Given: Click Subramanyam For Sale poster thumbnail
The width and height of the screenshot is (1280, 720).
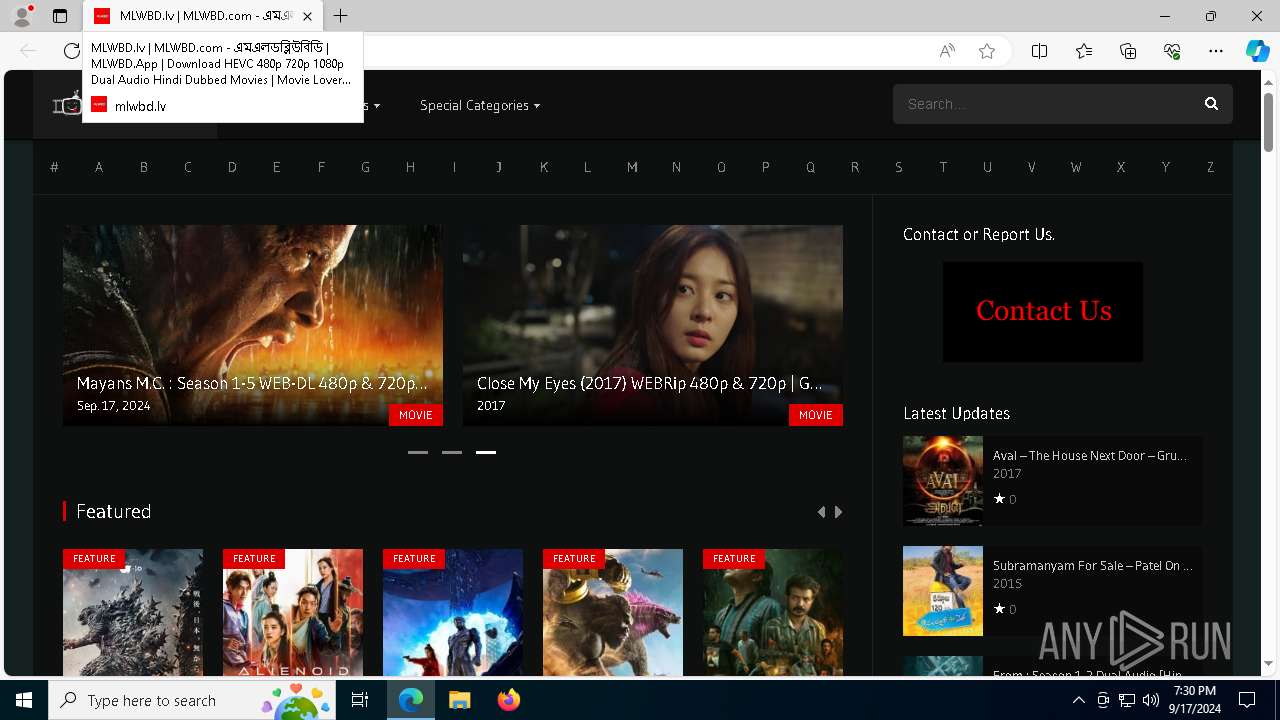Looking at the screenshot, I should (943, 591).
